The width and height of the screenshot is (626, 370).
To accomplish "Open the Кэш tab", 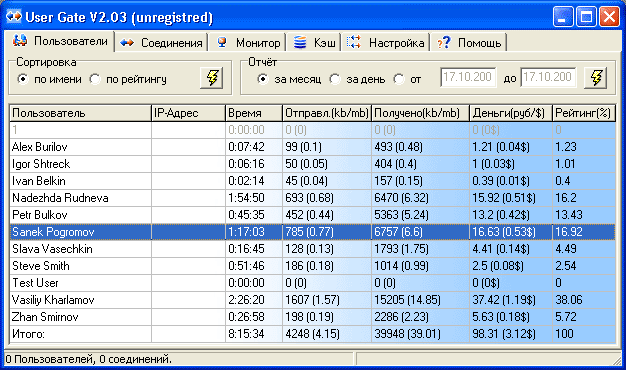I will 314,43.
